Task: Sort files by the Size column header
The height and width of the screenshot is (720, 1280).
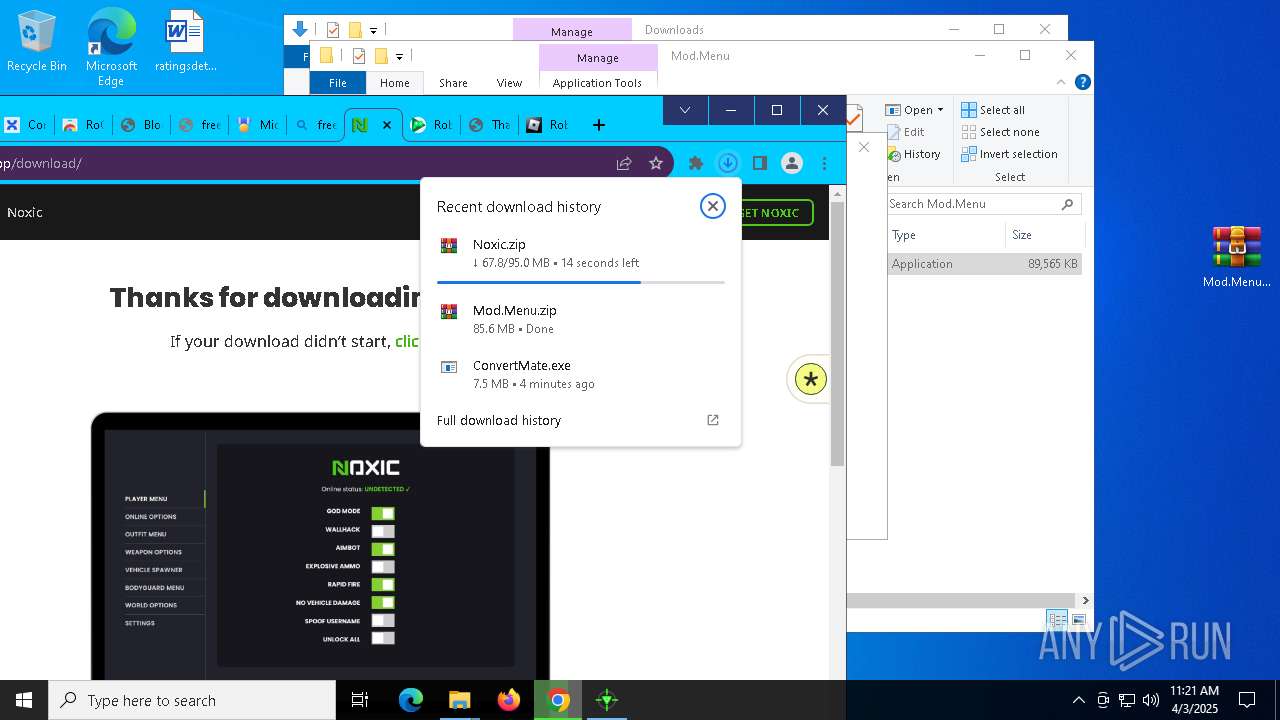Action: pos(1044,235)
